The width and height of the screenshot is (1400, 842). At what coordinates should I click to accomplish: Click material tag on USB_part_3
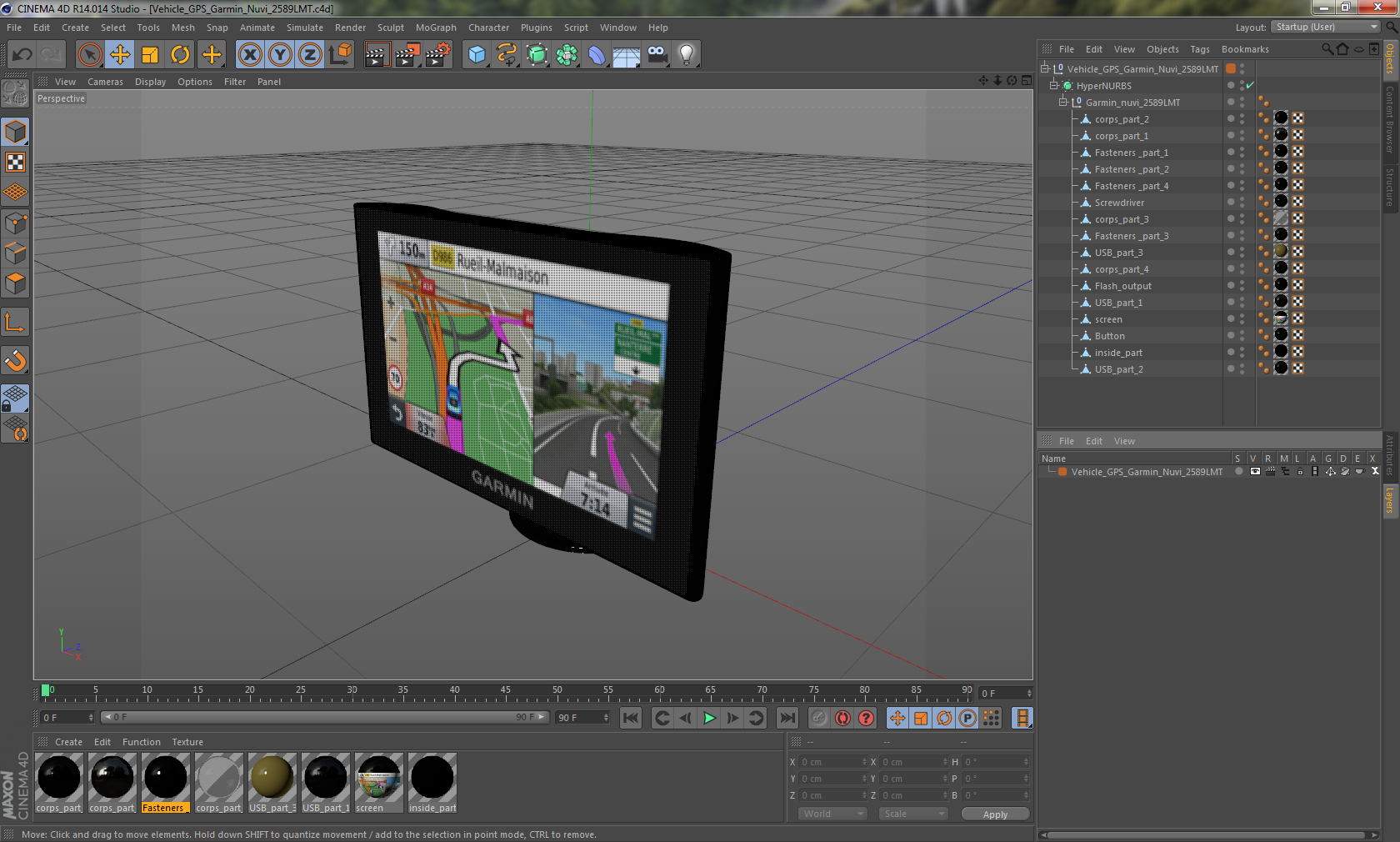[1281, 251]
